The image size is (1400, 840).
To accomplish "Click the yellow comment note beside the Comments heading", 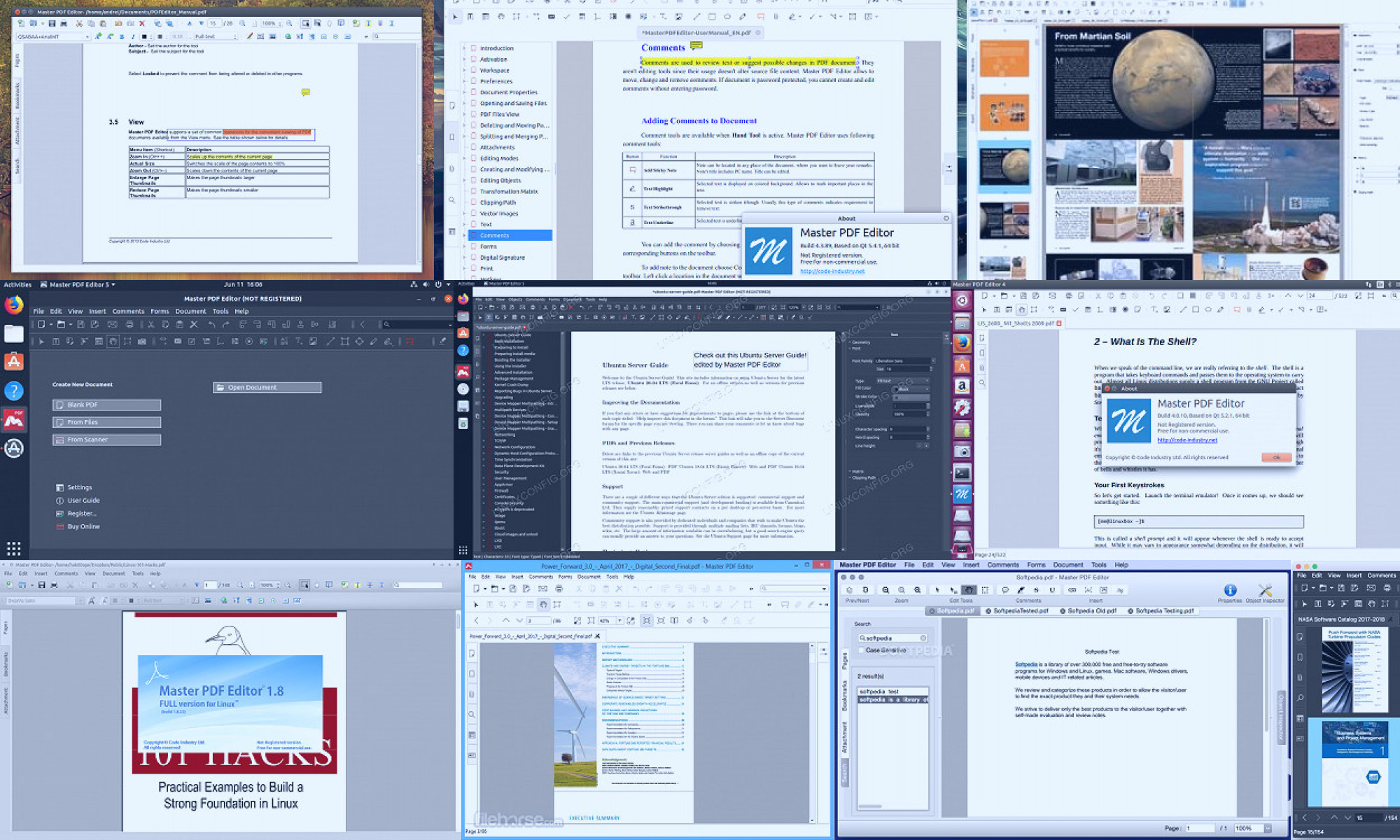I will click(x=696, y=46).
